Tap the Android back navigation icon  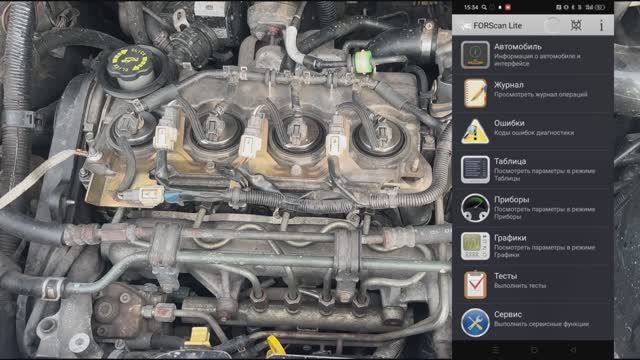573,350
